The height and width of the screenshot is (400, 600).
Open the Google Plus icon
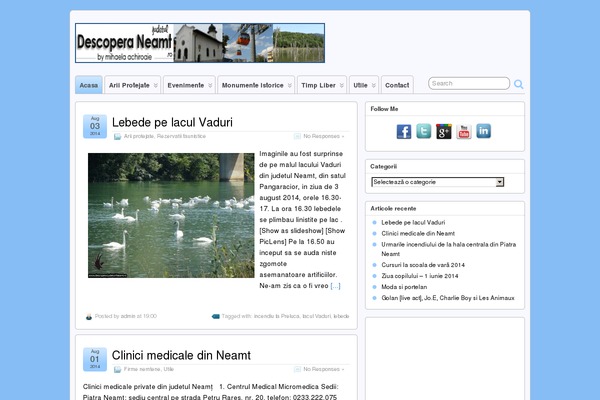(444, 131)
